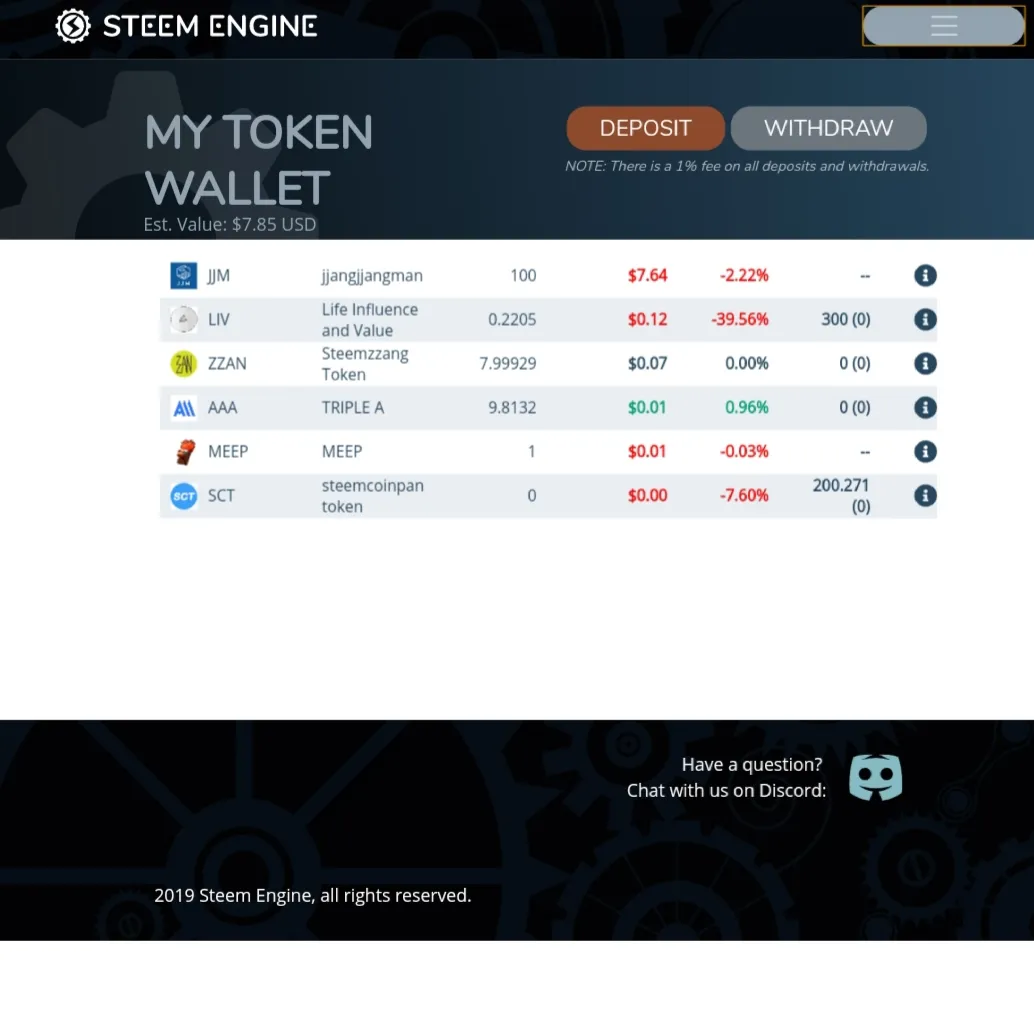This screenshot has width=1034, height=1034.
Task: Click the -39.56% change for LIV
Action: 739,319
